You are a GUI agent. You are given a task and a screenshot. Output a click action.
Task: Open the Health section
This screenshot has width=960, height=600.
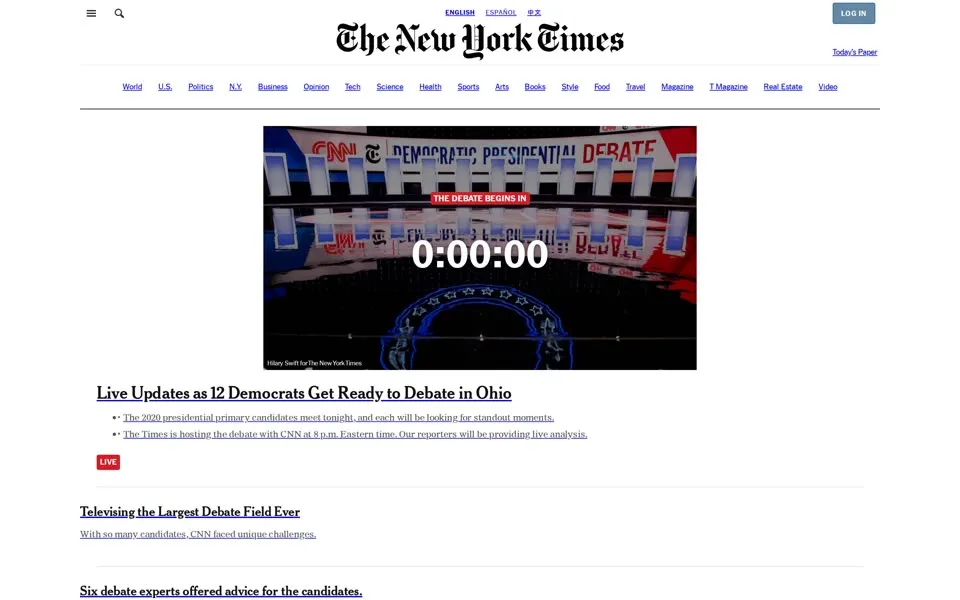[x=430, y=87]
